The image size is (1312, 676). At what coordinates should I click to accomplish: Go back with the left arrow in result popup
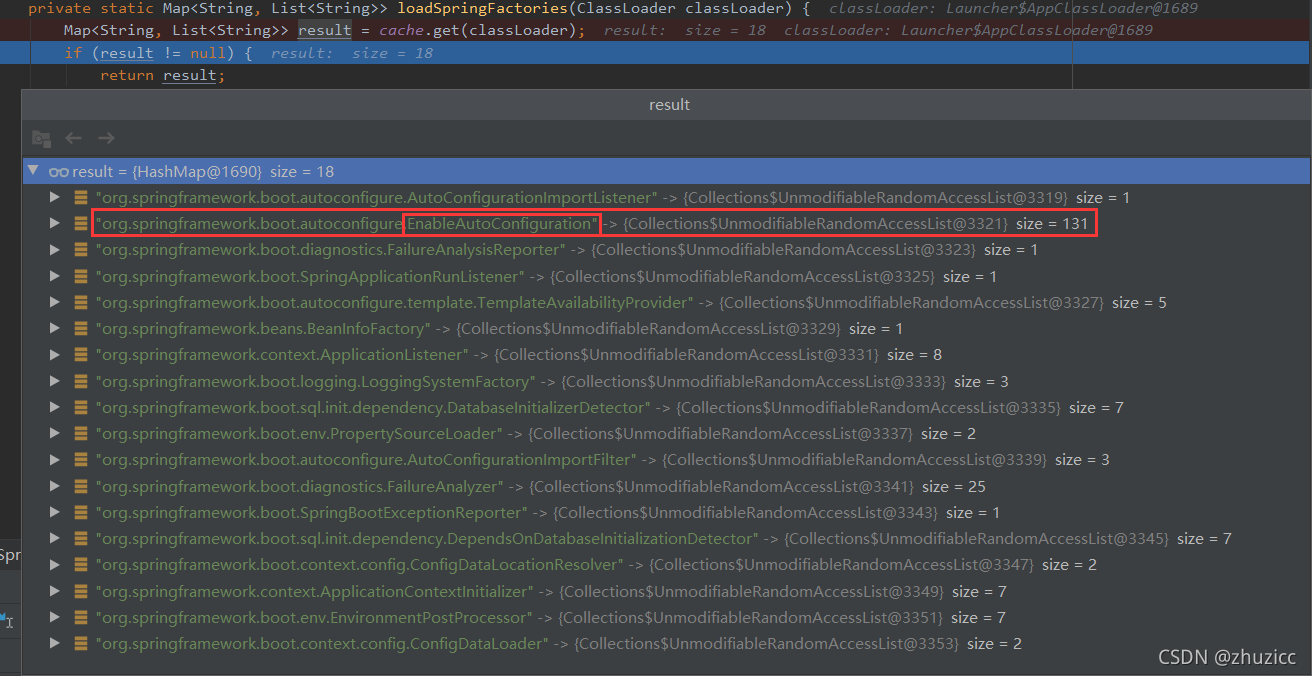pyautogui.click(x=73, y=138)
